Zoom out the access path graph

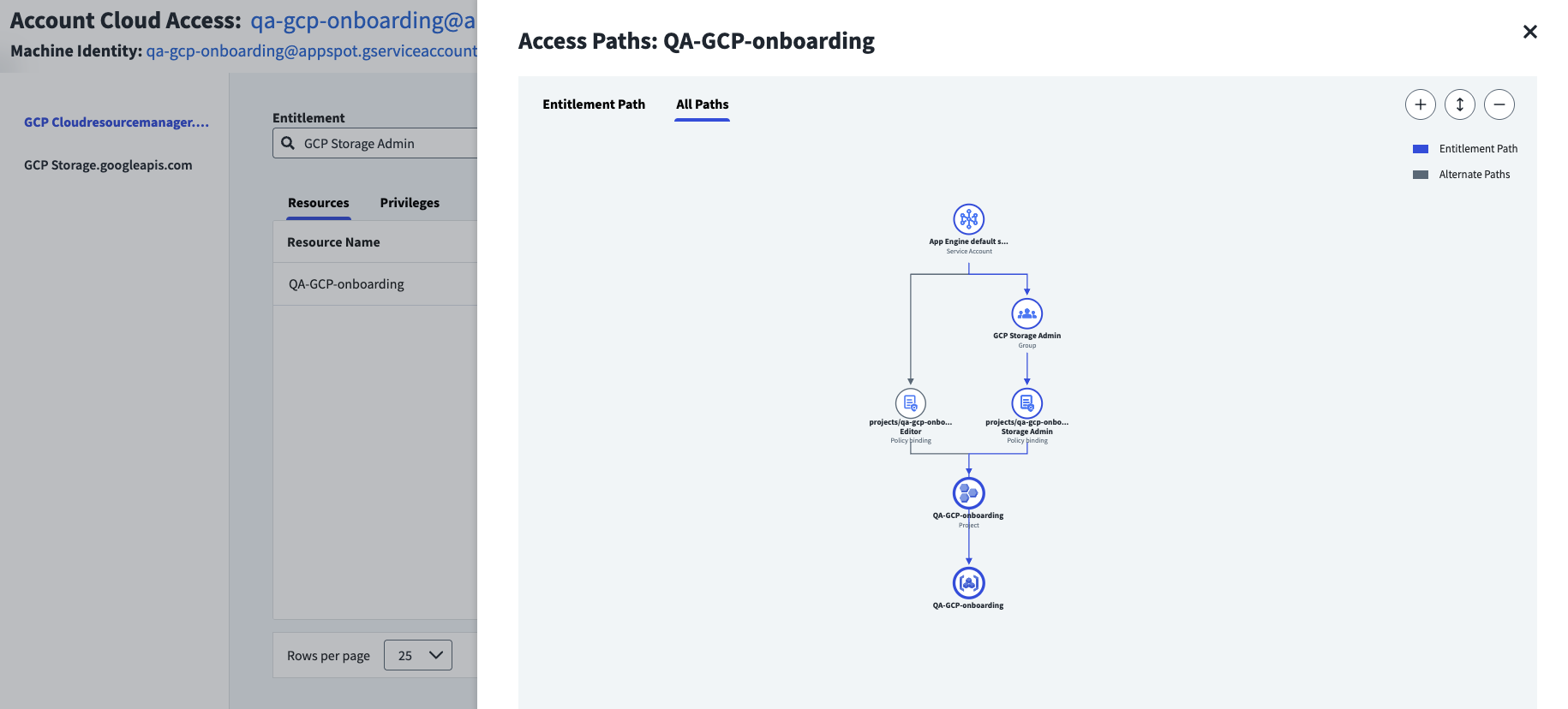tap(1499, 104)
